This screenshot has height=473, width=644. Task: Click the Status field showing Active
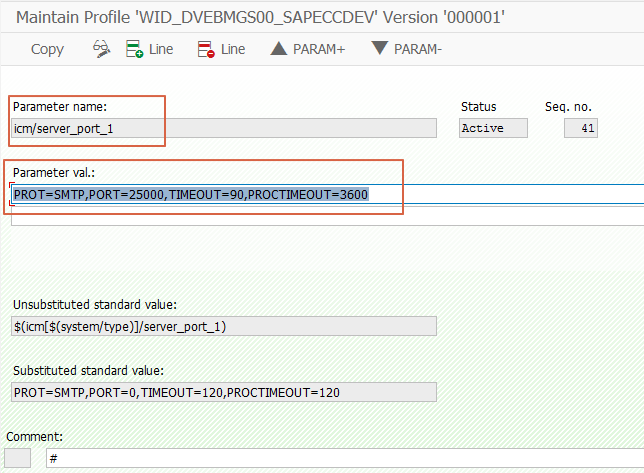coord(493,128)
